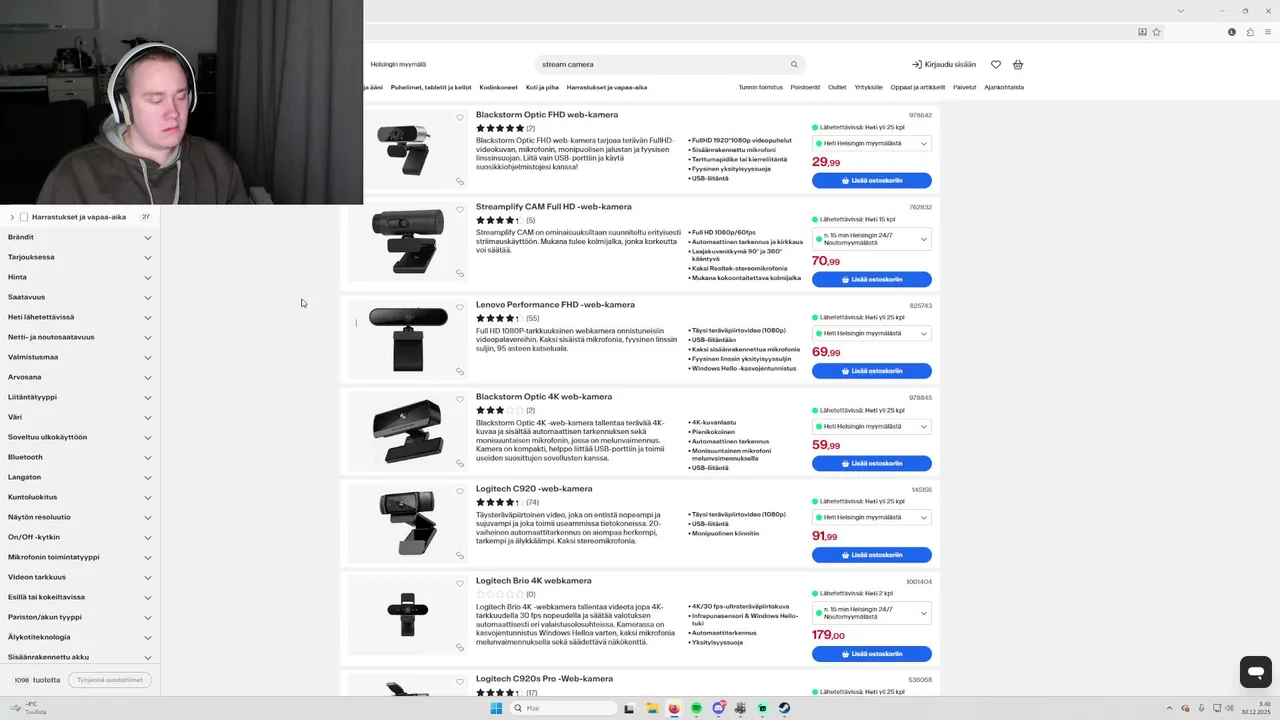Image resolution: width=1280 pixels, height=720 pixels.
Task: Open the Koti ja piha menu
Action: click(542, 87)
